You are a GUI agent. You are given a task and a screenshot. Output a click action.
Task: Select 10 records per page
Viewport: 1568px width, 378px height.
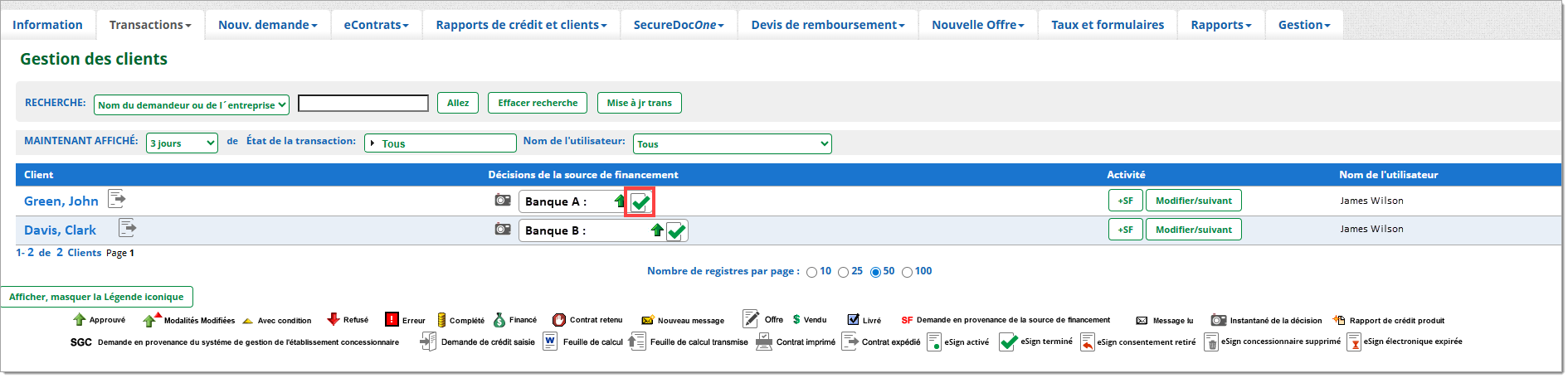[811, 273]
